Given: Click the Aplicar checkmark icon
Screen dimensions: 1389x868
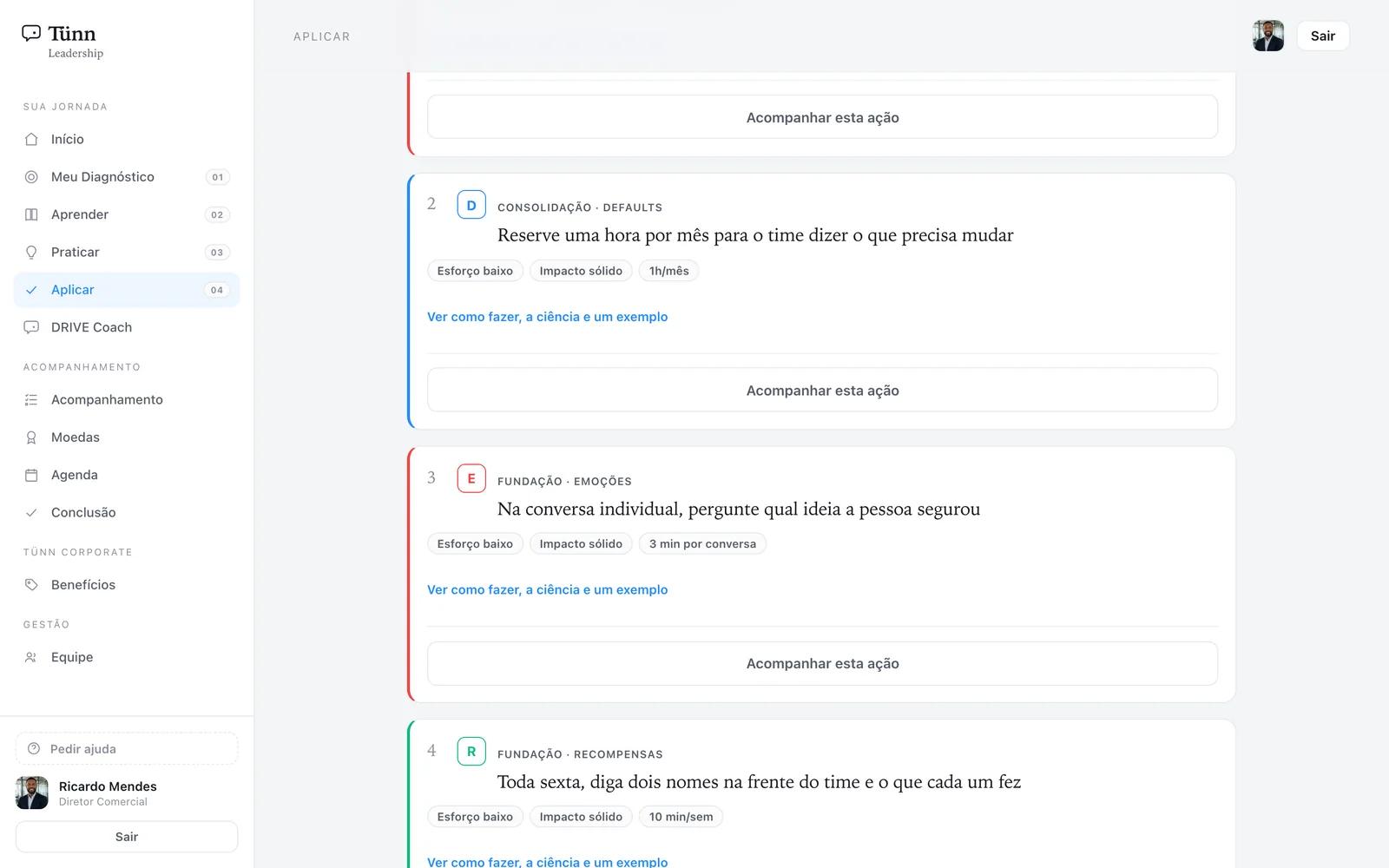Looking at the screenshot, I should tap(31, 290).
